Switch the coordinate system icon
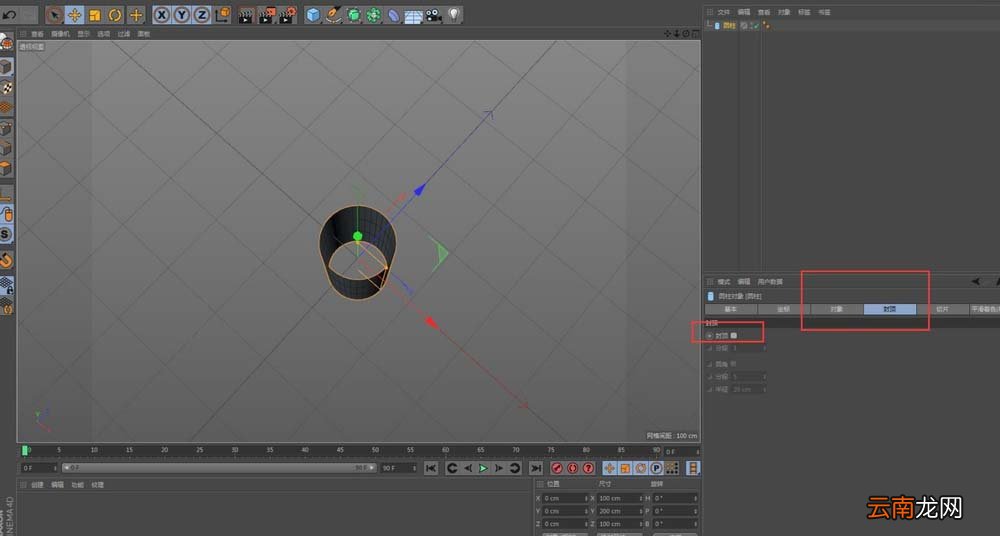Viewport: 1000px width, 536px height. click(x=222, y=15)
